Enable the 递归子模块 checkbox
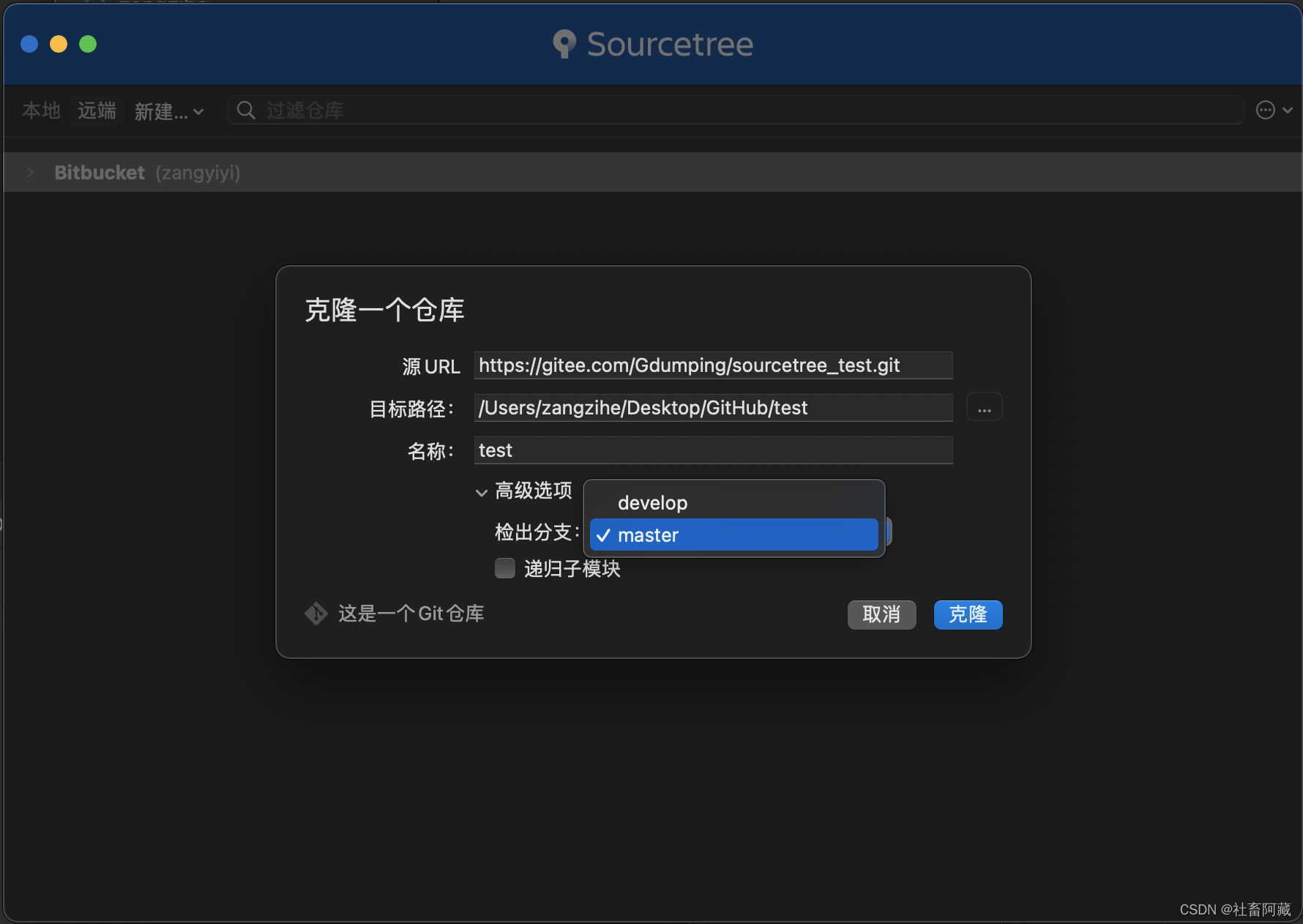Viewport: 1303px width, 924px height. pos(505,568)
